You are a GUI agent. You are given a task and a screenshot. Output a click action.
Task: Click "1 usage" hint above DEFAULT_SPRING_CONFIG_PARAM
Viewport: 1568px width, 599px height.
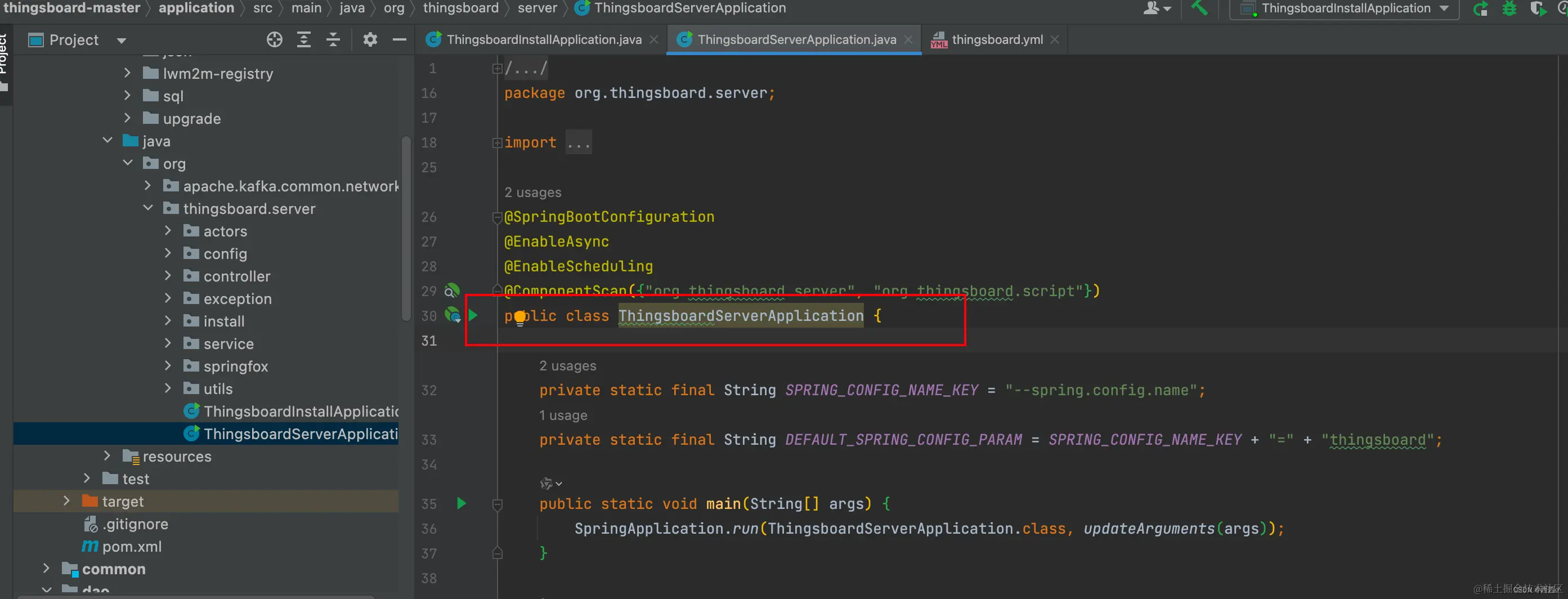tap(563, 415)
